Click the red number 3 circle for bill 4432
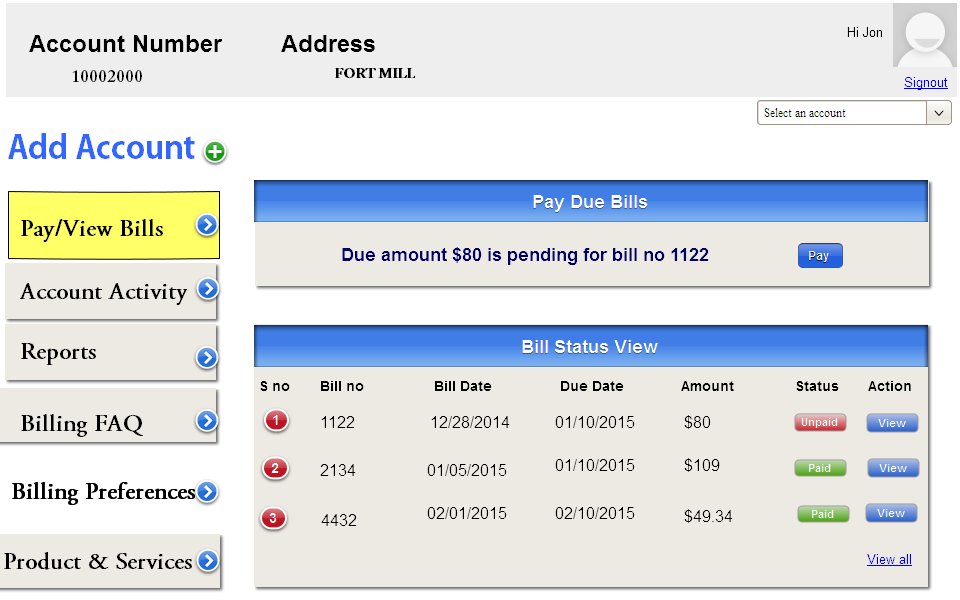960x600 pixels. (273, 518)
